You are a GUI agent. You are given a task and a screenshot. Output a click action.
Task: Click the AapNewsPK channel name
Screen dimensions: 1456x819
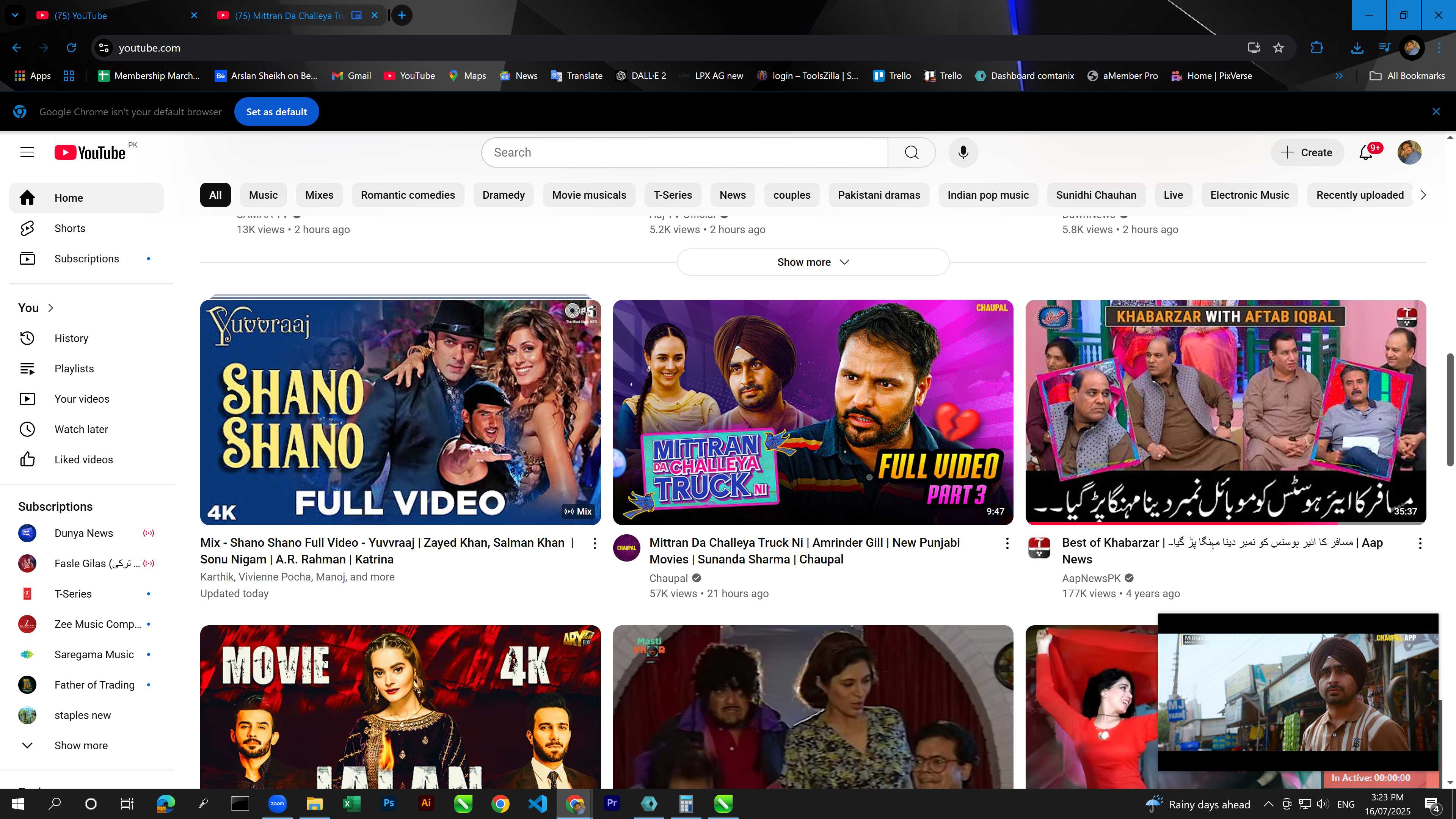1091,578
